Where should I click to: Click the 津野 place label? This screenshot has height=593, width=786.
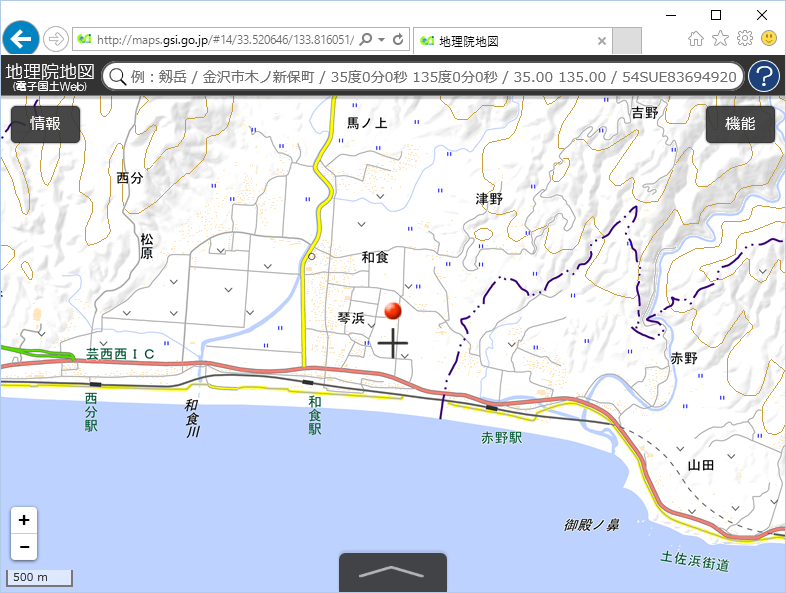click(x=489, y=199)
